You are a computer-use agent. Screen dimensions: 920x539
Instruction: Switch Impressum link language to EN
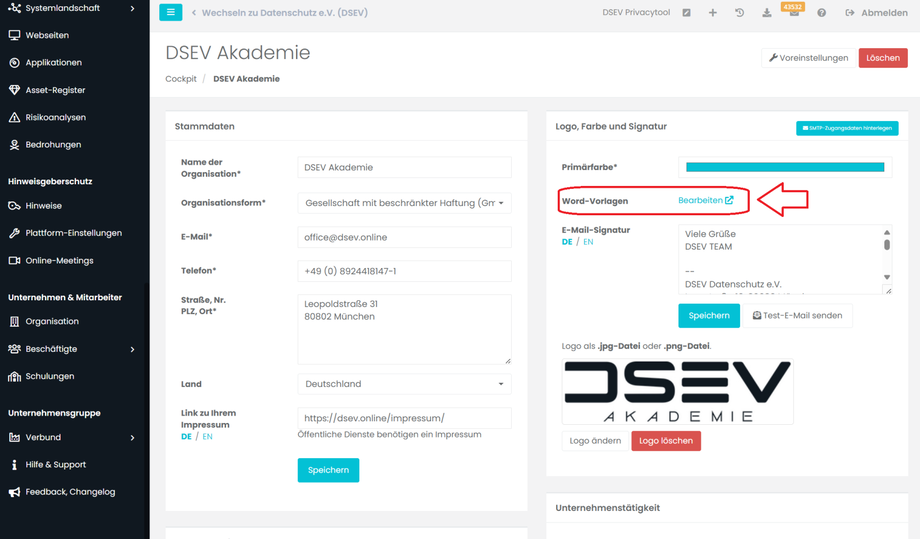[x=208, y=437]
